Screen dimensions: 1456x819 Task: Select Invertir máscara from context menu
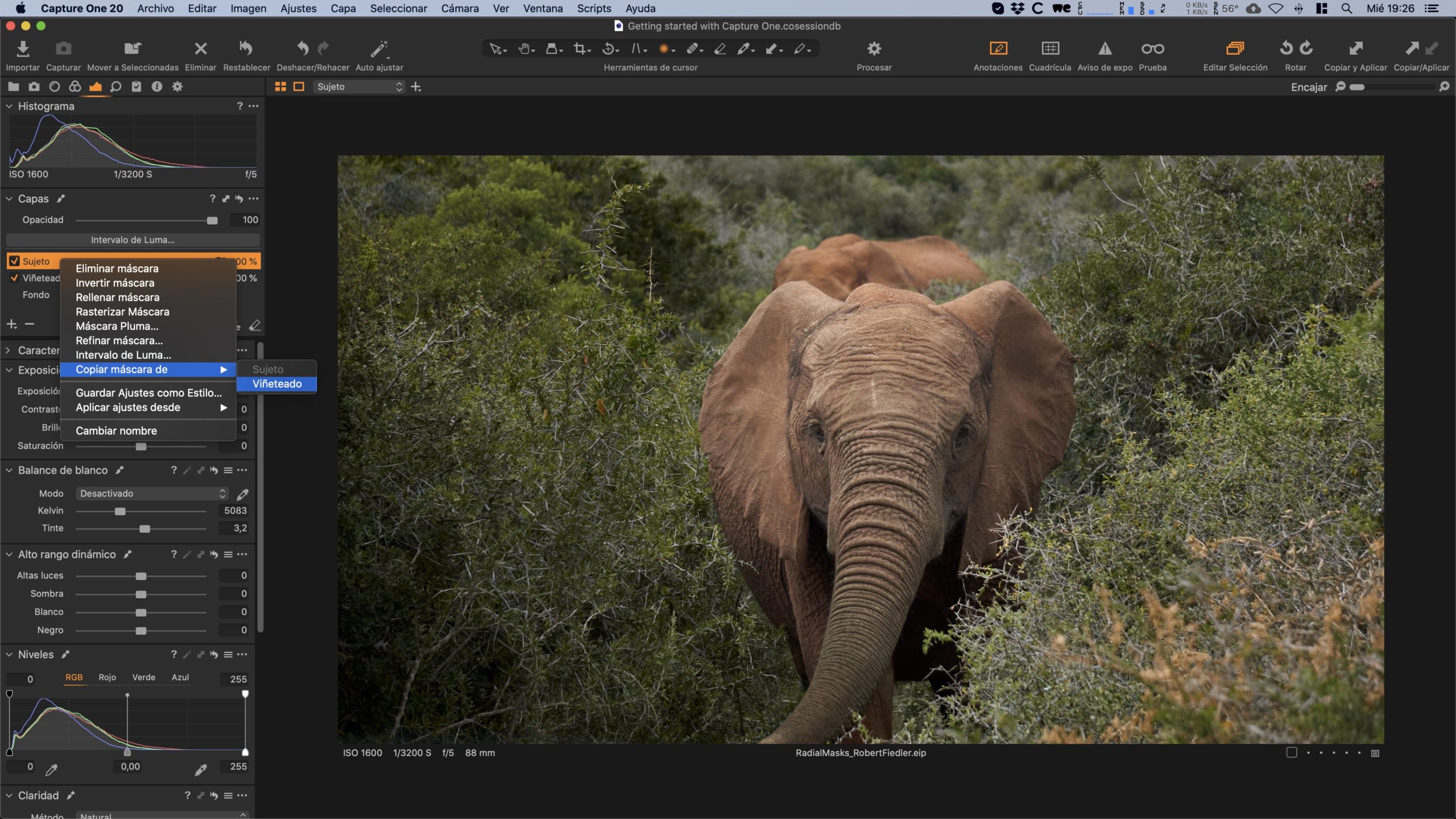[x=148, y=283]
